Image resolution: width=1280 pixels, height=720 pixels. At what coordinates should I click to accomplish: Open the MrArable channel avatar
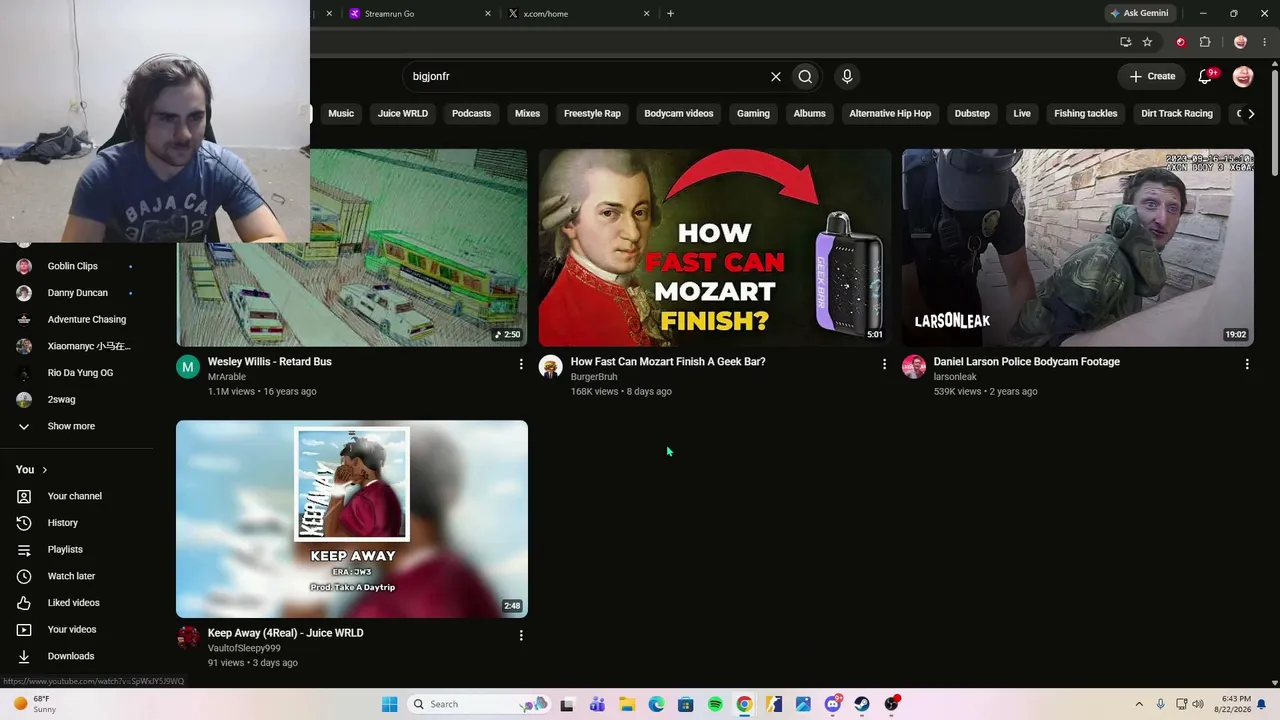pos(188,367)
